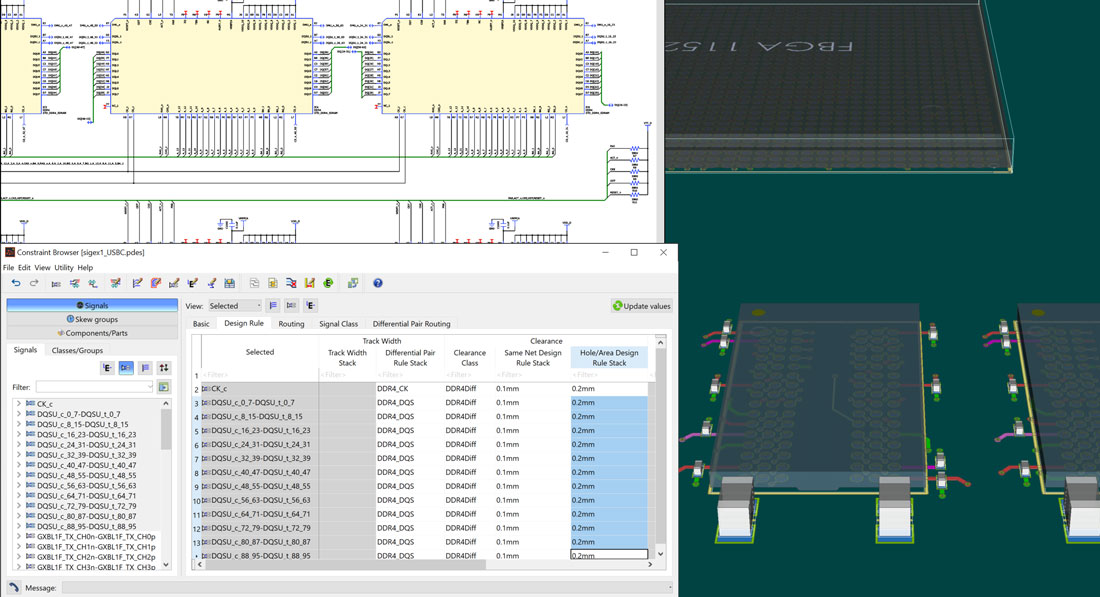This screenshot has height=597, width=1100.
Task: Expand the DQSU_c_0_7-DQSU_t_0_7 tree node
Action: pyautogui.click(x=18, y=414)
